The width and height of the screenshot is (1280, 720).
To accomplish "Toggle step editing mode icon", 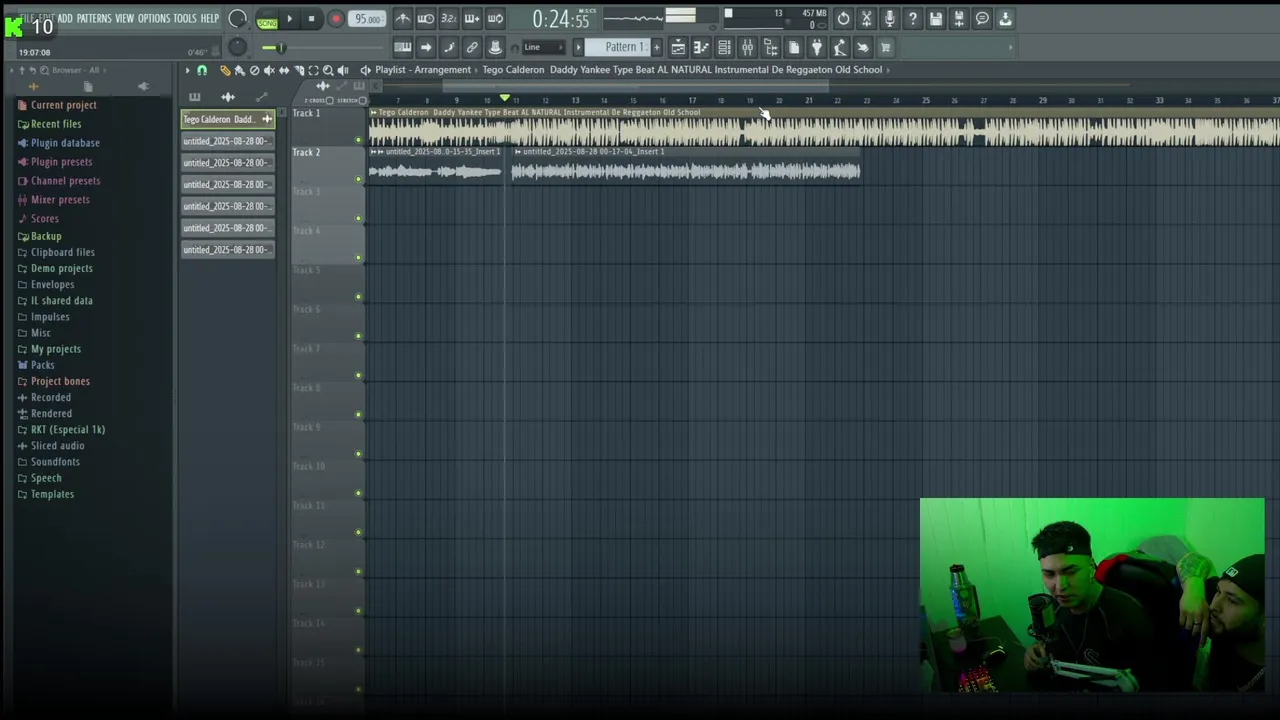I will tap(448, 47).
